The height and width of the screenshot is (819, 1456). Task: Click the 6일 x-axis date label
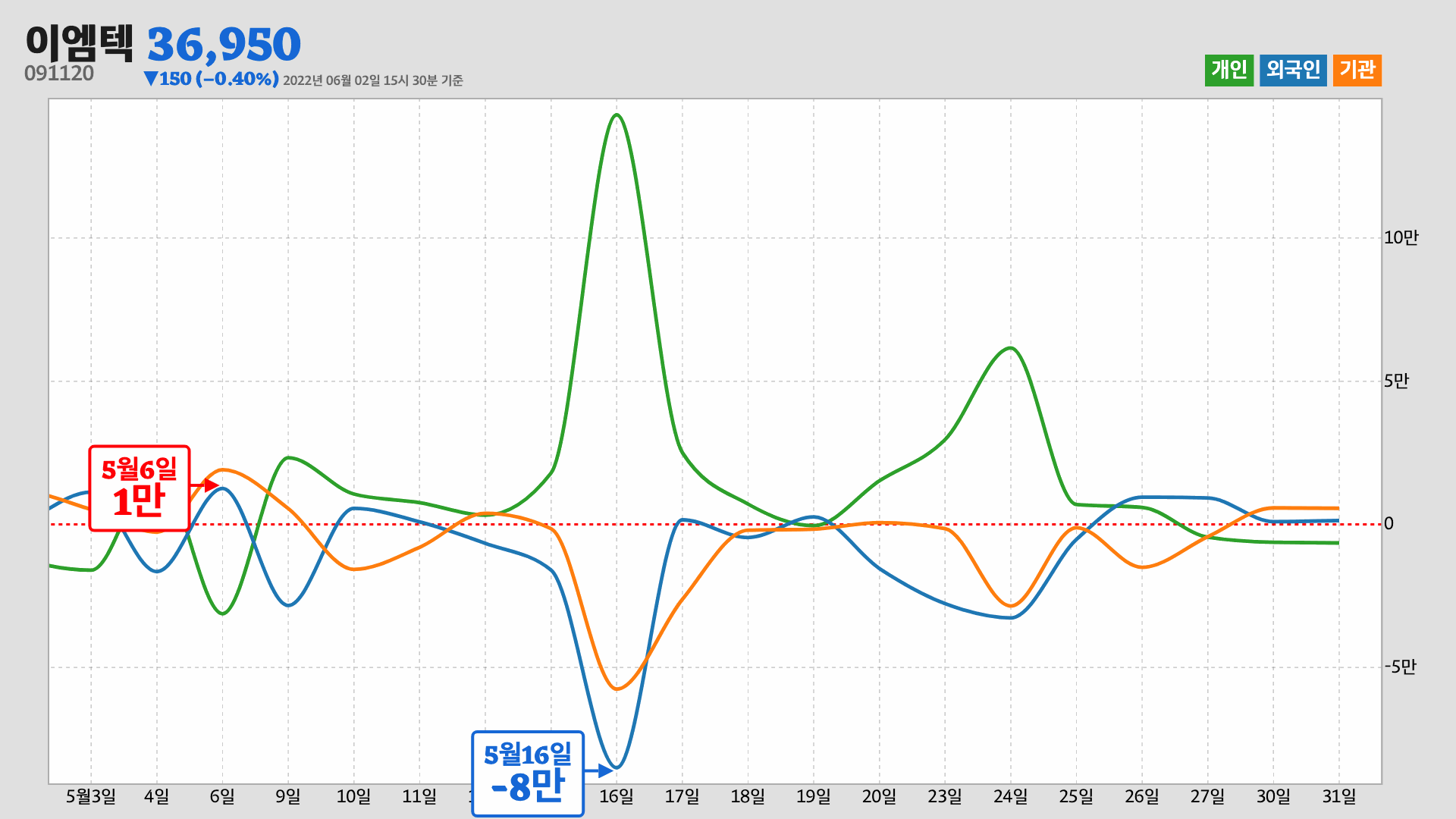tap(222, 797)
